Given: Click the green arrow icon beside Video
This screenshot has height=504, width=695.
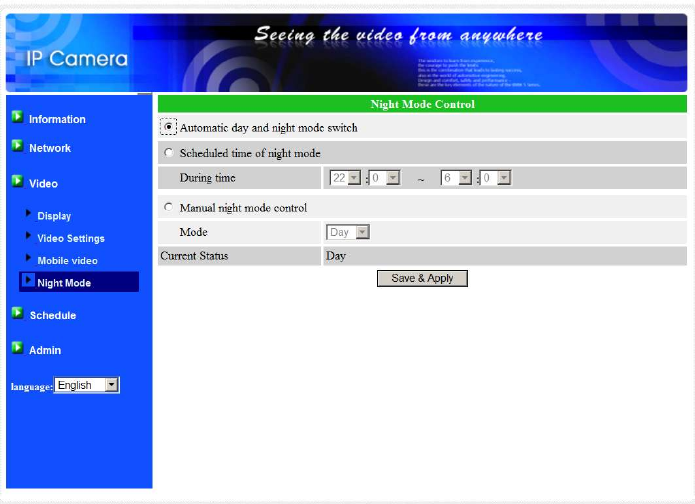Looking at the screenshot, I should point(17,181).
